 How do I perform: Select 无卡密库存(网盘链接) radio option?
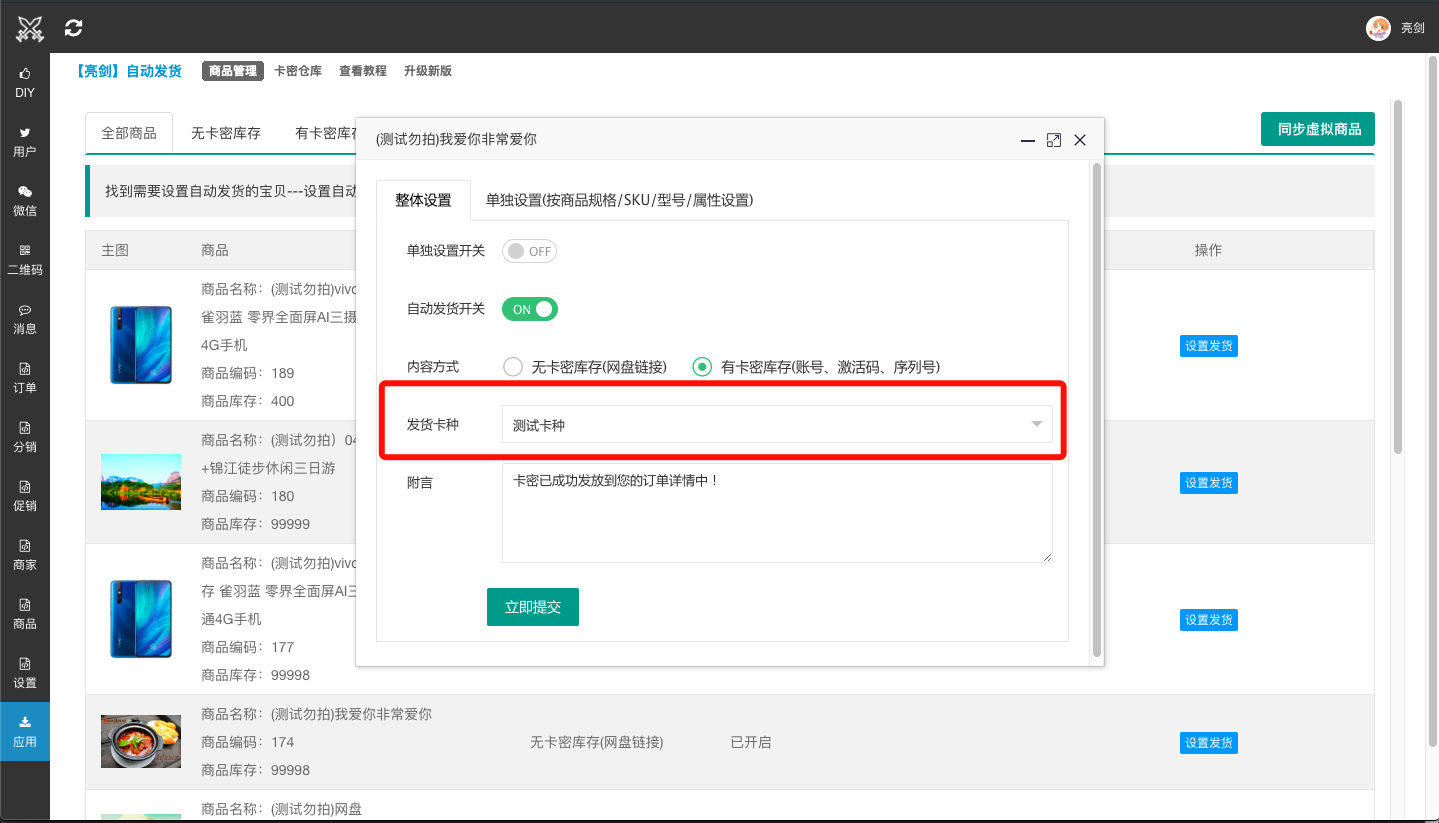coord(585,367)
